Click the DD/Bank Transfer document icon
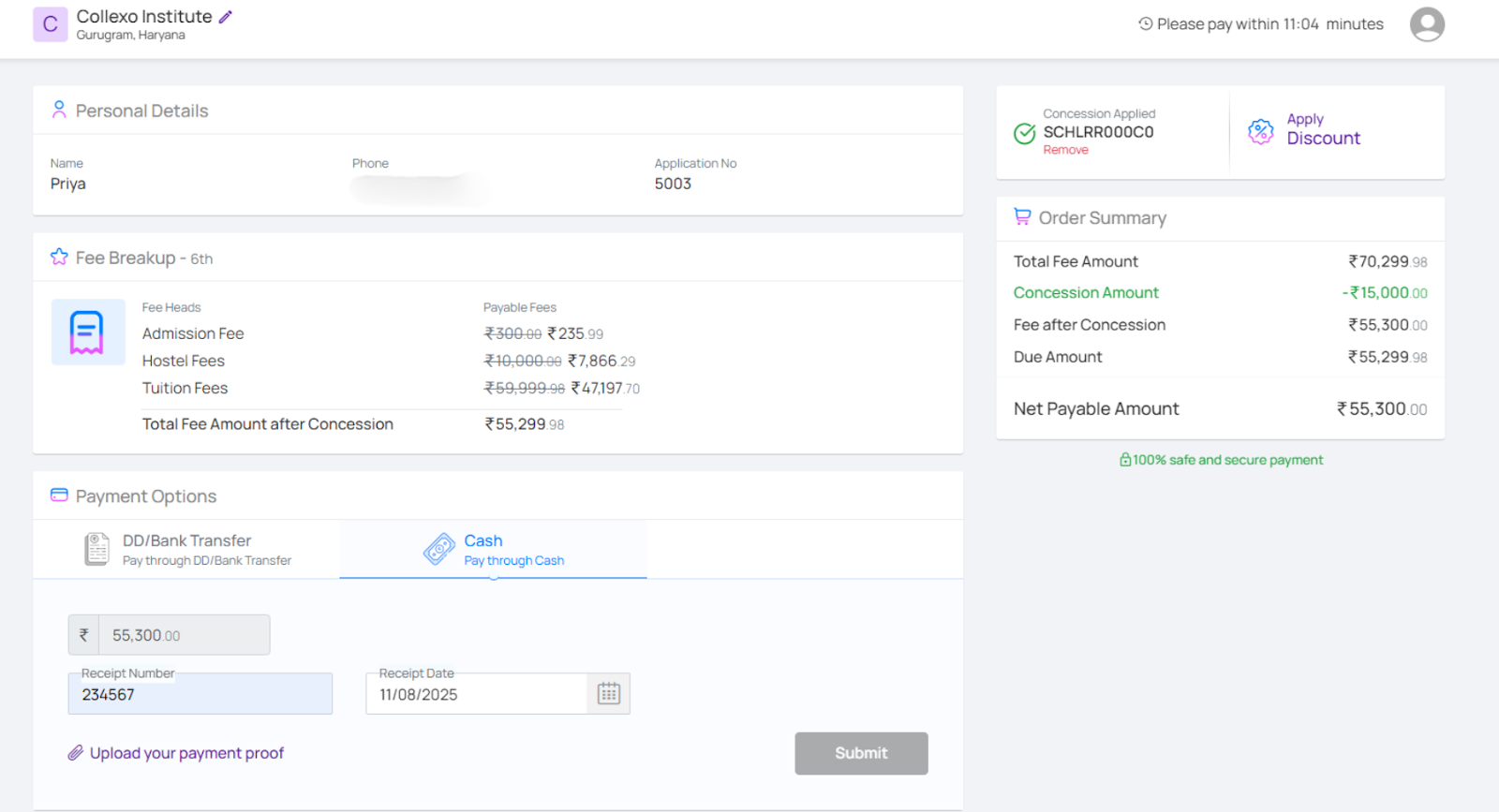 (96, 550)
